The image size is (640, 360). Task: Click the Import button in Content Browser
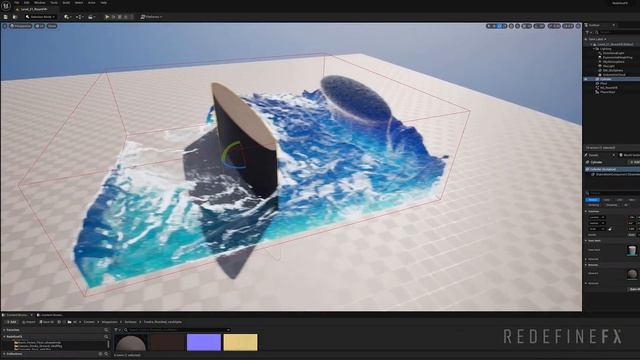29,322
